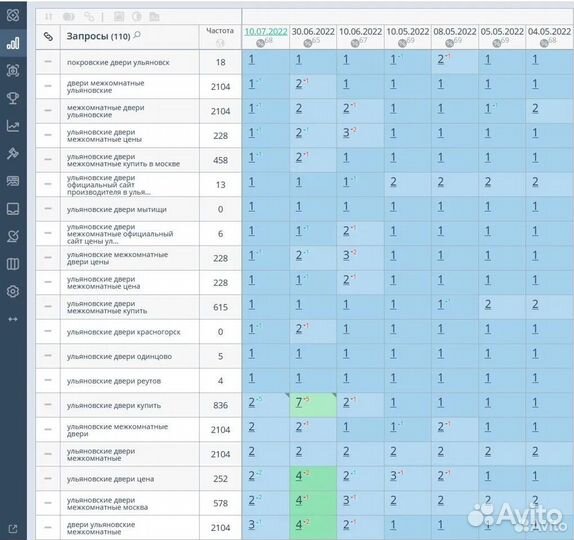Image resolution: width=574 pixels, height=540 pixels.
Task: Select the query ульяновские двери цена
Action: tap(110, 479)
